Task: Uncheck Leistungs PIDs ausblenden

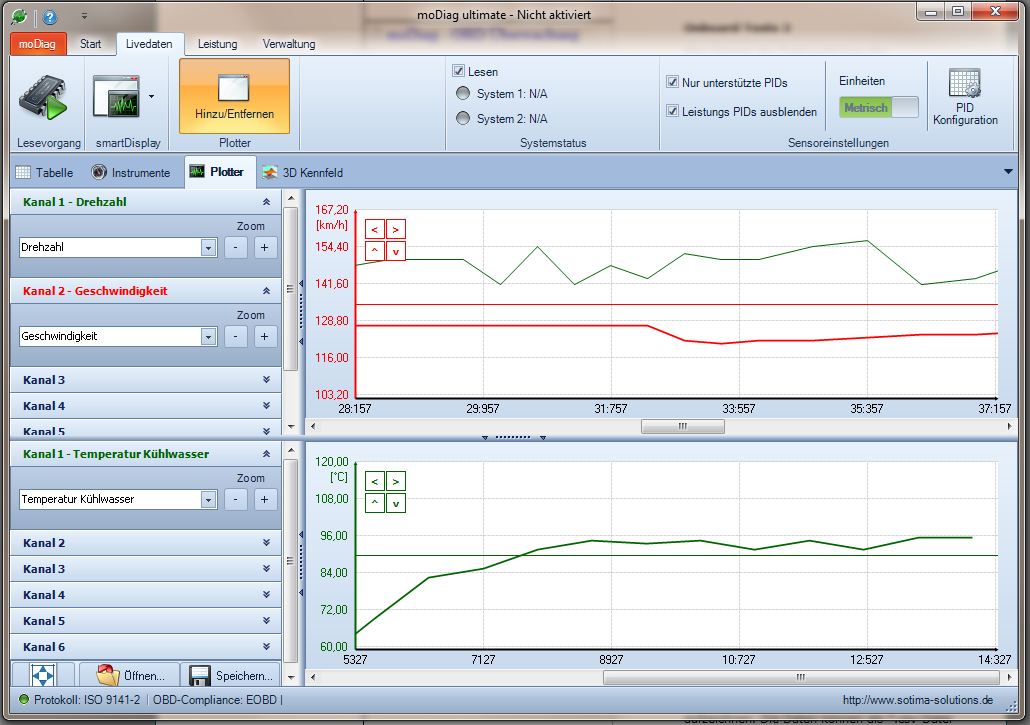Action: (673, 111)
